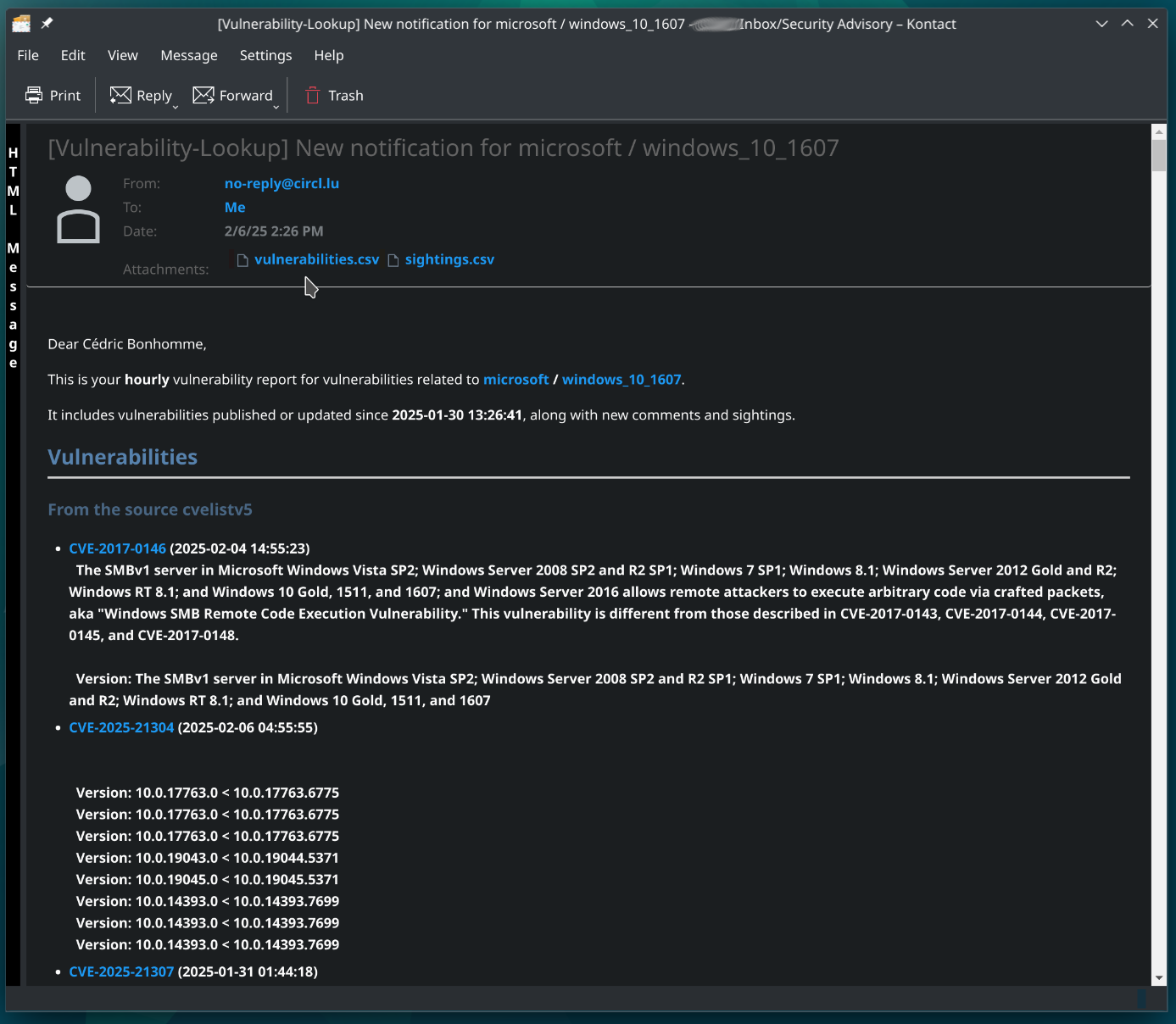Click 'Dear Cédric Bonhomme,' greeting

[x=127, y=344]
